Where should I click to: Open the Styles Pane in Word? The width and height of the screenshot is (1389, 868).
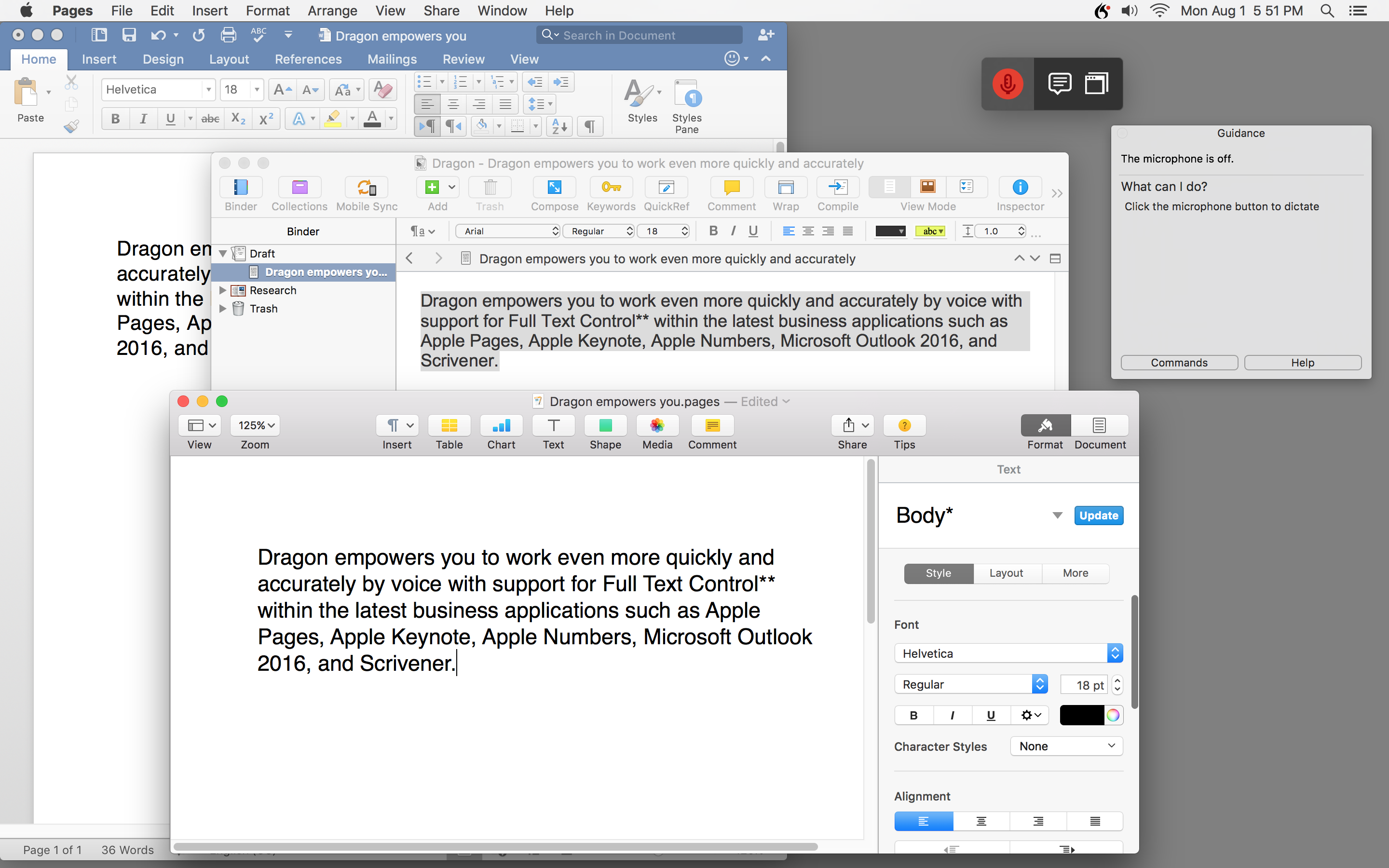(686, 106)
